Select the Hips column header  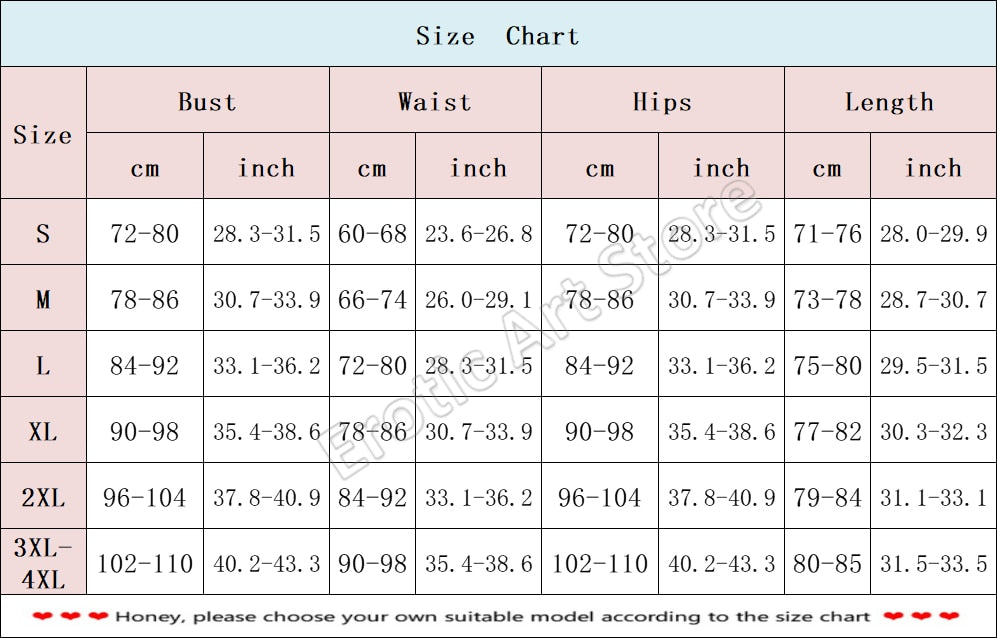661,101
